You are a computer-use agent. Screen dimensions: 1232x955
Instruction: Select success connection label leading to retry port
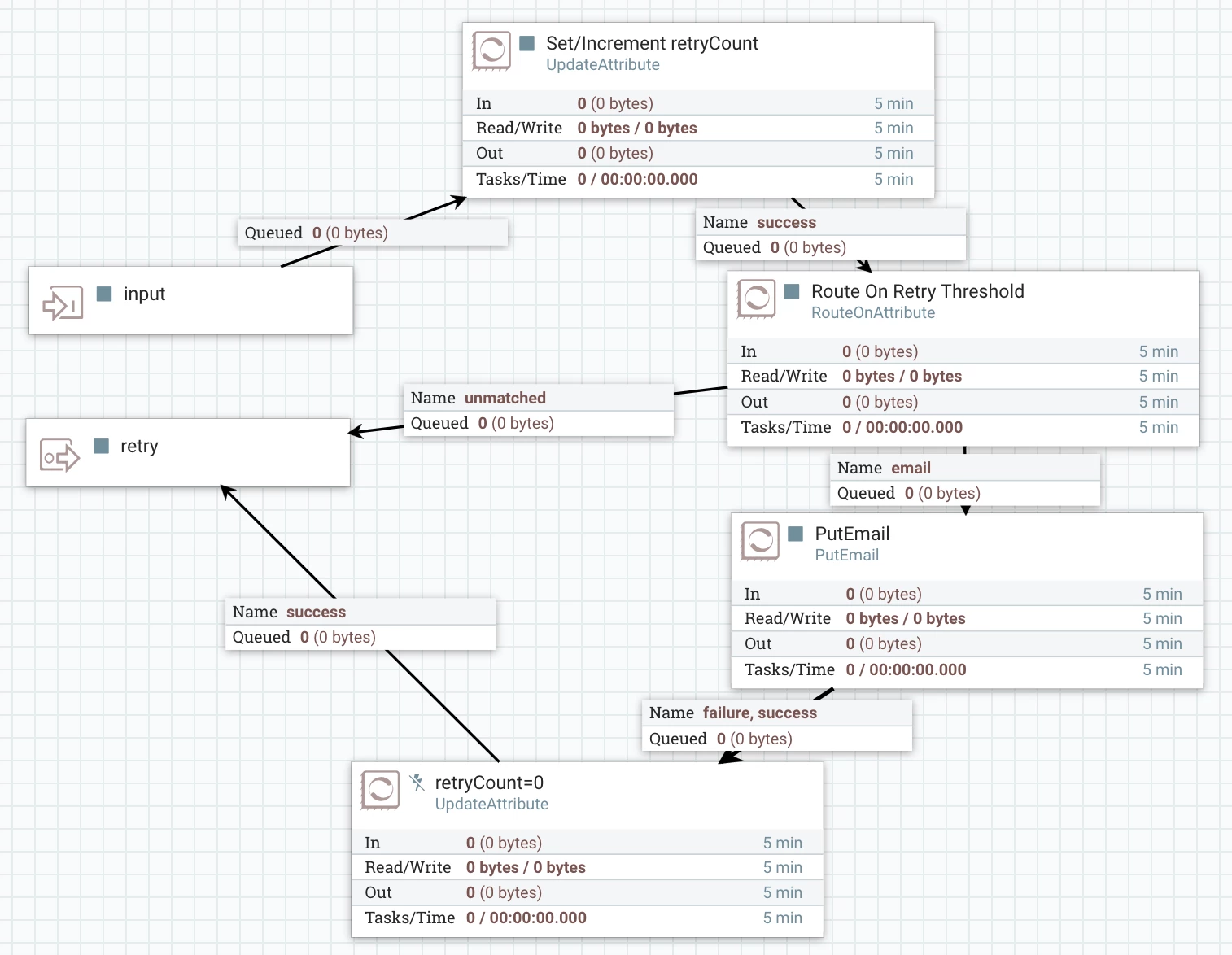(x=317, y=612)
